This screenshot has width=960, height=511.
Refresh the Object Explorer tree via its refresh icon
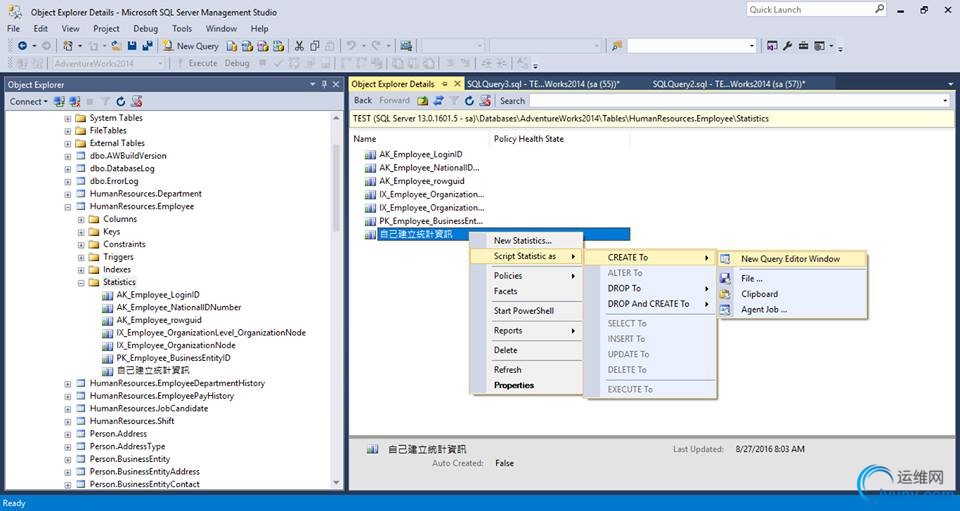pos(121,101)
